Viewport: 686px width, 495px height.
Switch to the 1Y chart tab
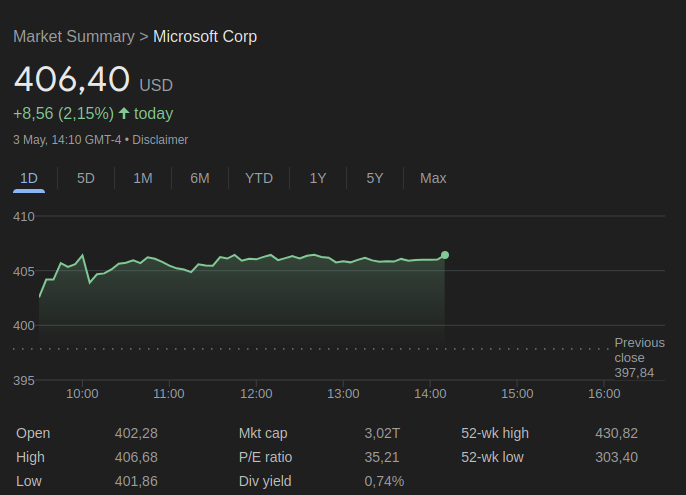(318, 179)
